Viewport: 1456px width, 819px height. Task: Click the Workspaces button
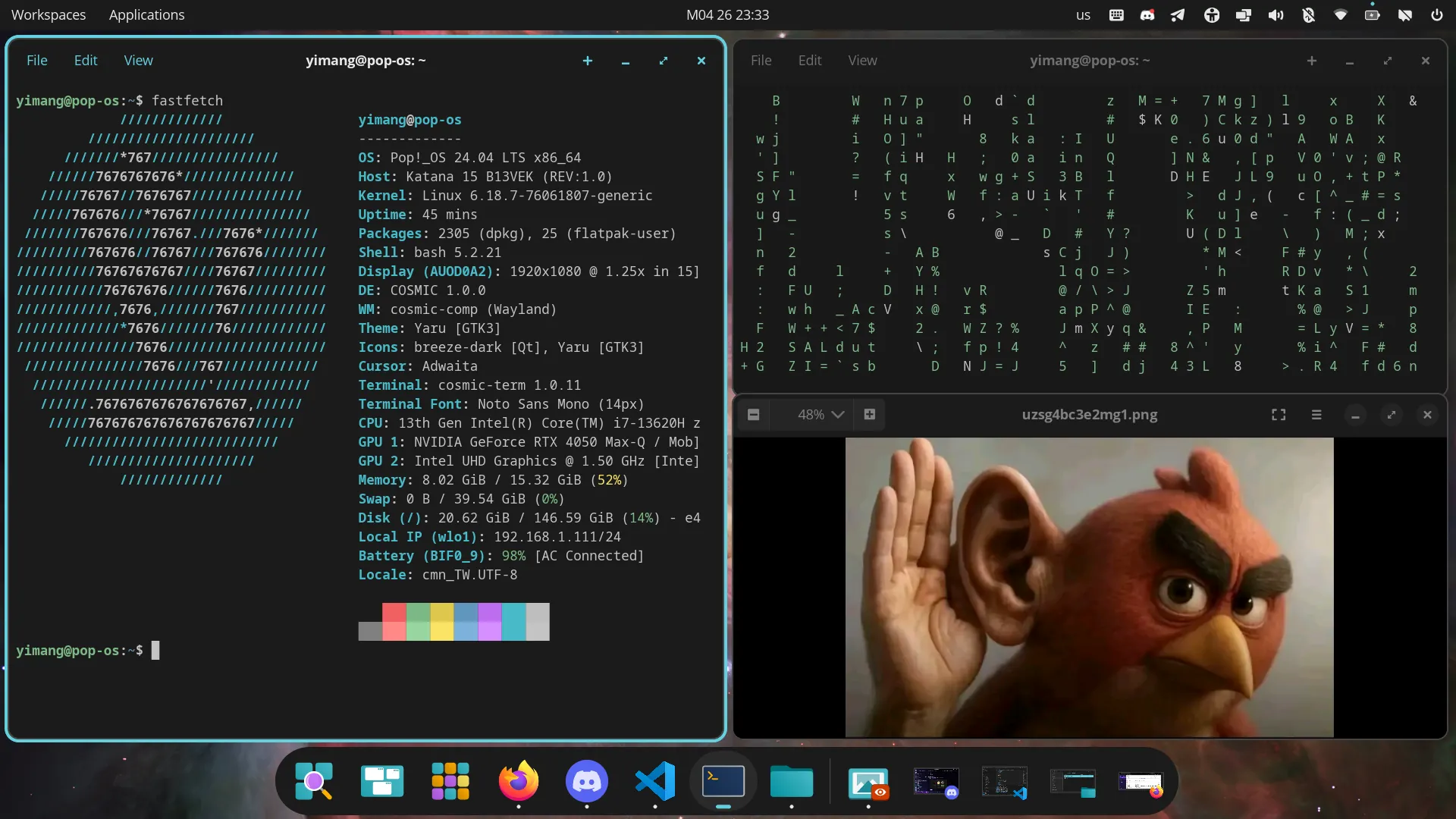49,15
